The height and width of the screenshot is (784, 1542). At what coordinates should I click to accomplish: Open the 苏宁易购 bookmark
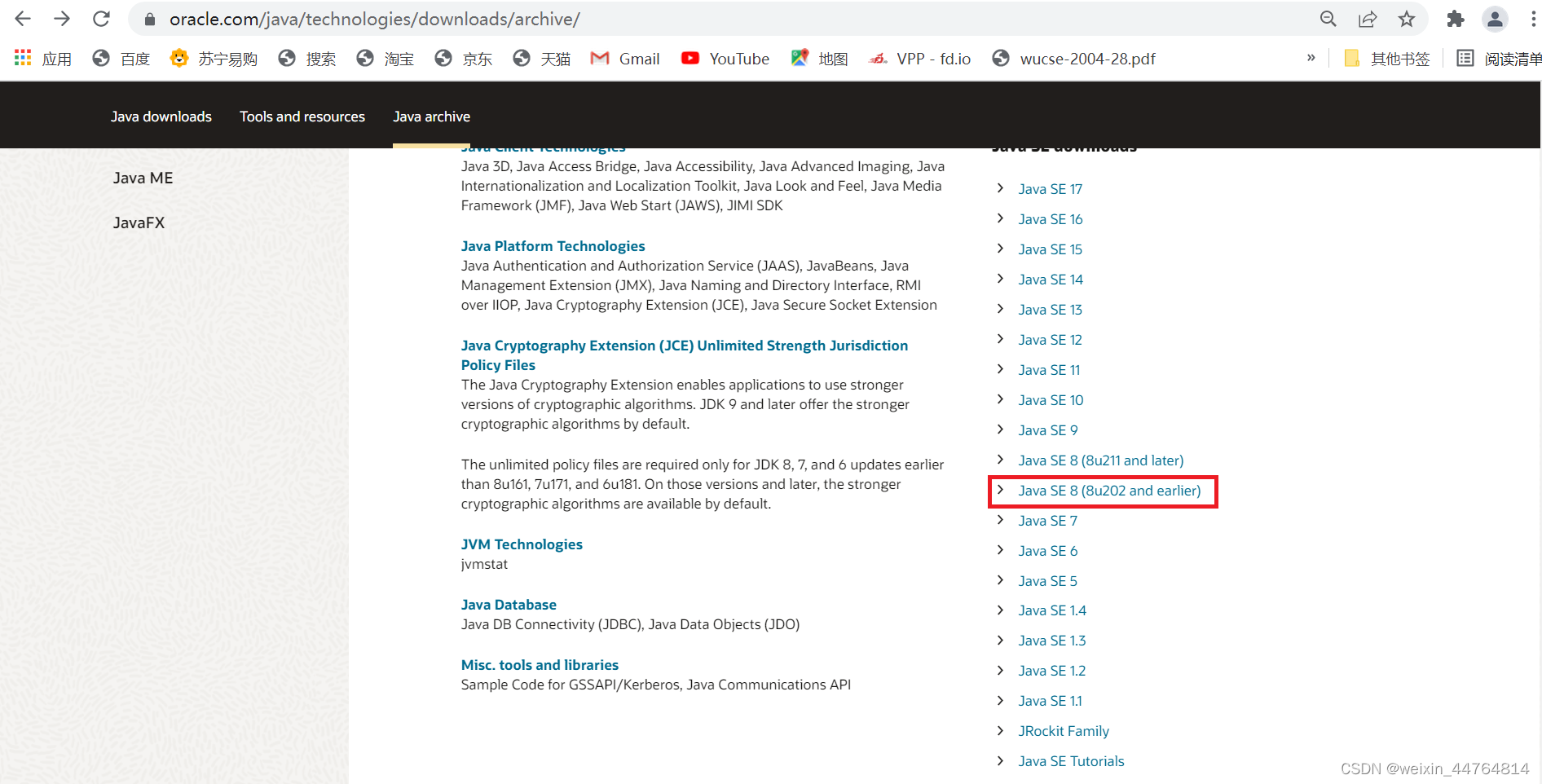[x=214, y=59]
